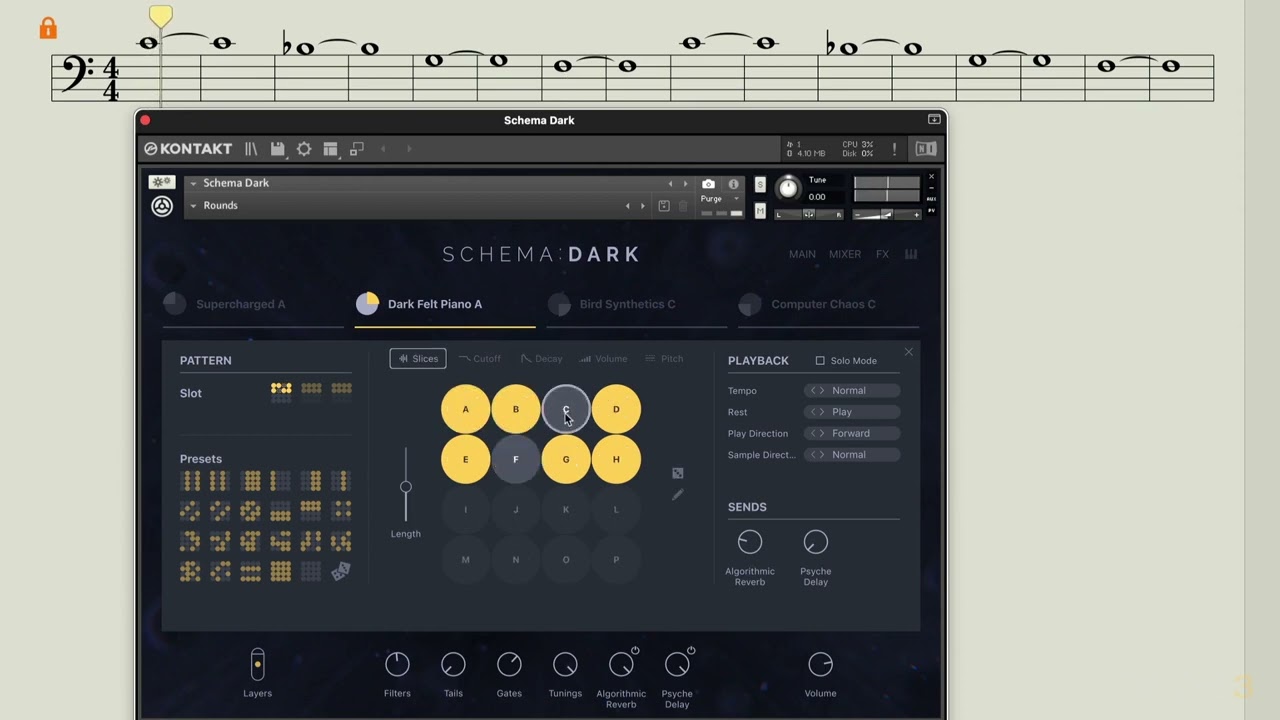The width and height of the screenshot is (1280, 720).
Task: Toggle slice H in the slice grid
Action: 616,459
